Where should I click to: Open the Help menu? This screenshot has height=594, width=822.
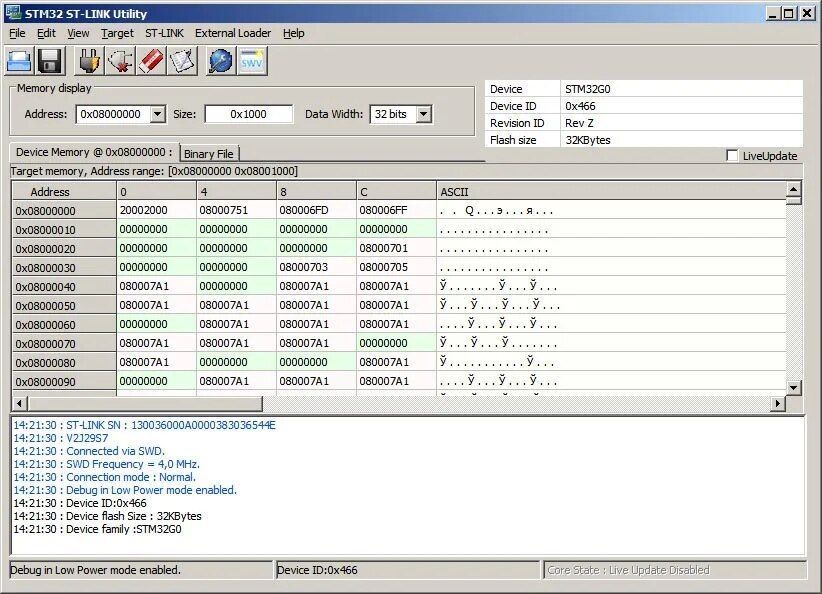pos(294,33)
